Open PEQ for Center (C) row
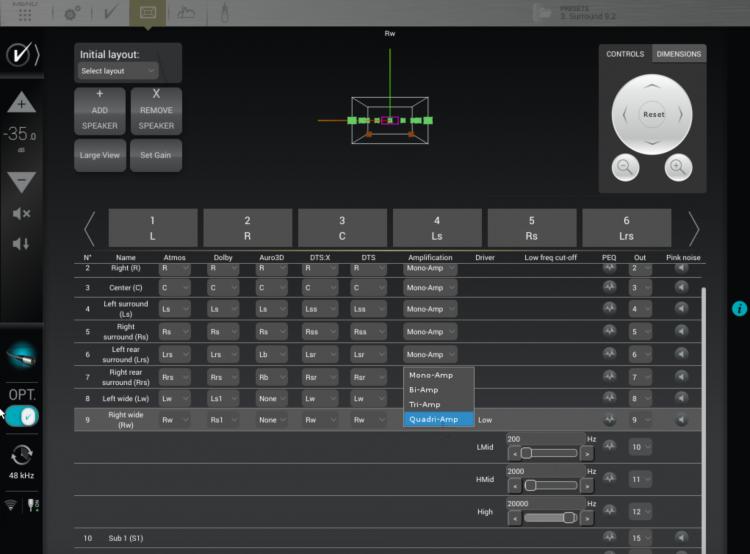This screenshot has height=554, width=750. click(x=609, y=287)
